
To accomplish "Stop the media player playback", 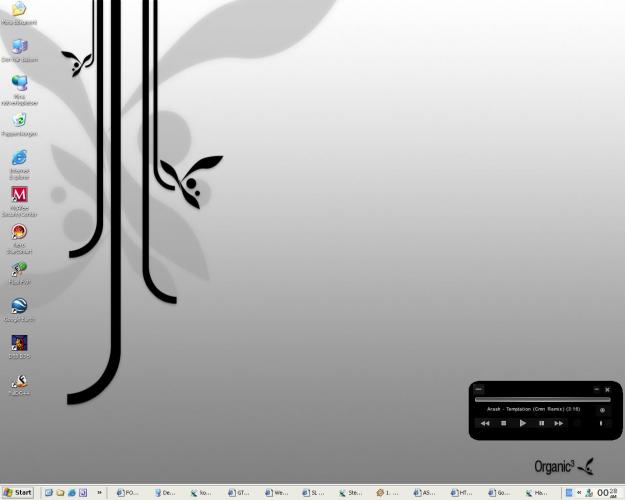I will tap(503, 423).
